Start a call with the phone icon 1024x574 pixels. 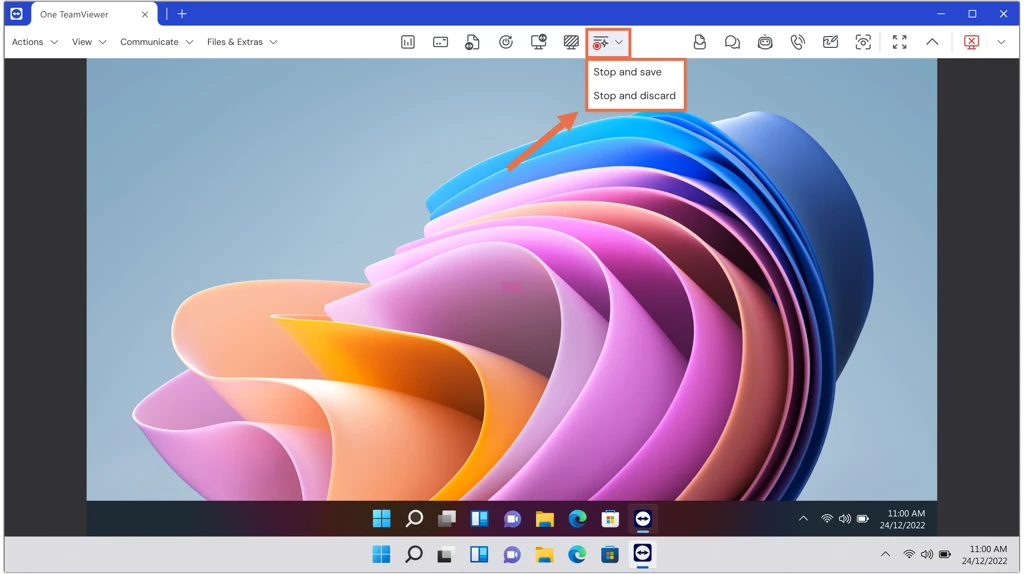tap(797, 42)
